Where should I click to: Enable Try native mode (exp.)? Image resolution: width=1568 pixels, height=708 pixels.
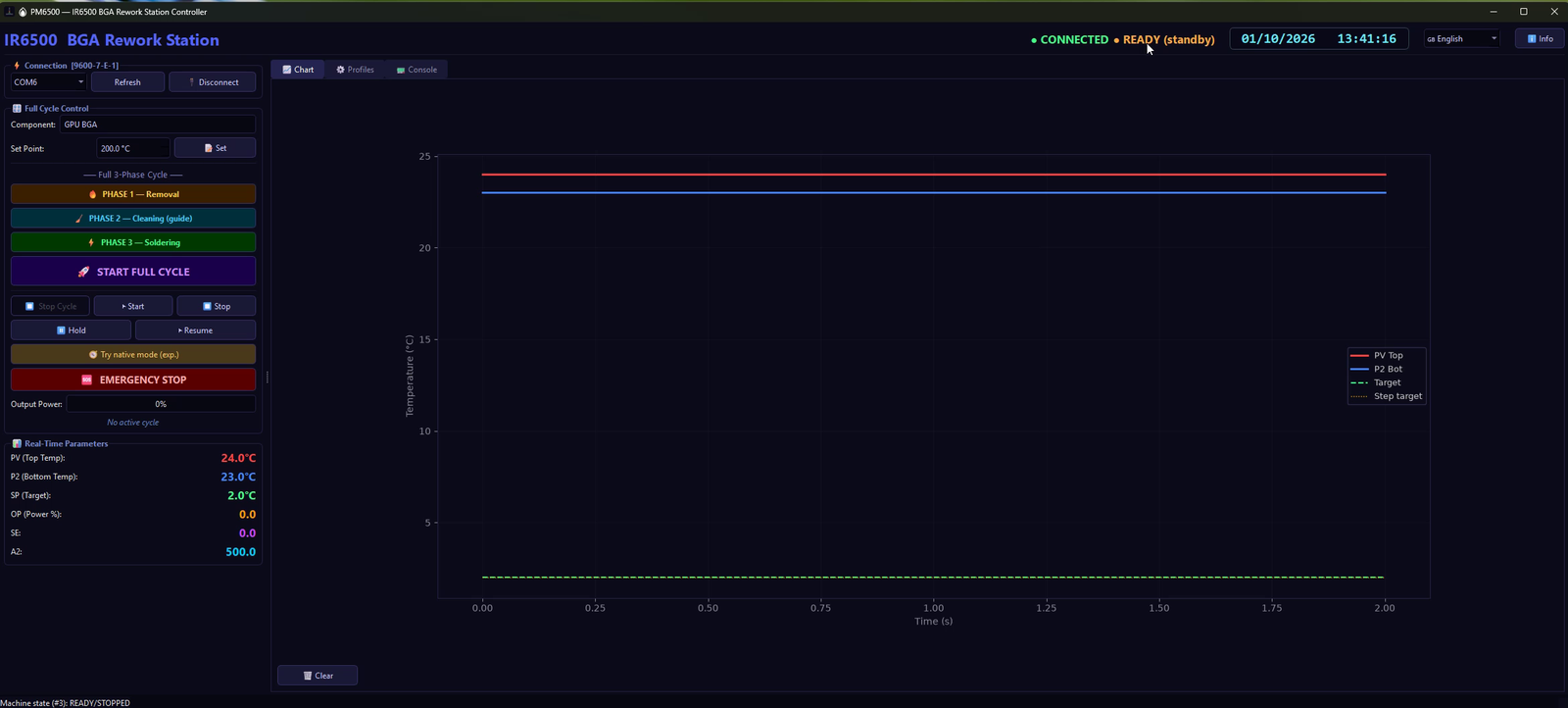(x=133, y=354)
